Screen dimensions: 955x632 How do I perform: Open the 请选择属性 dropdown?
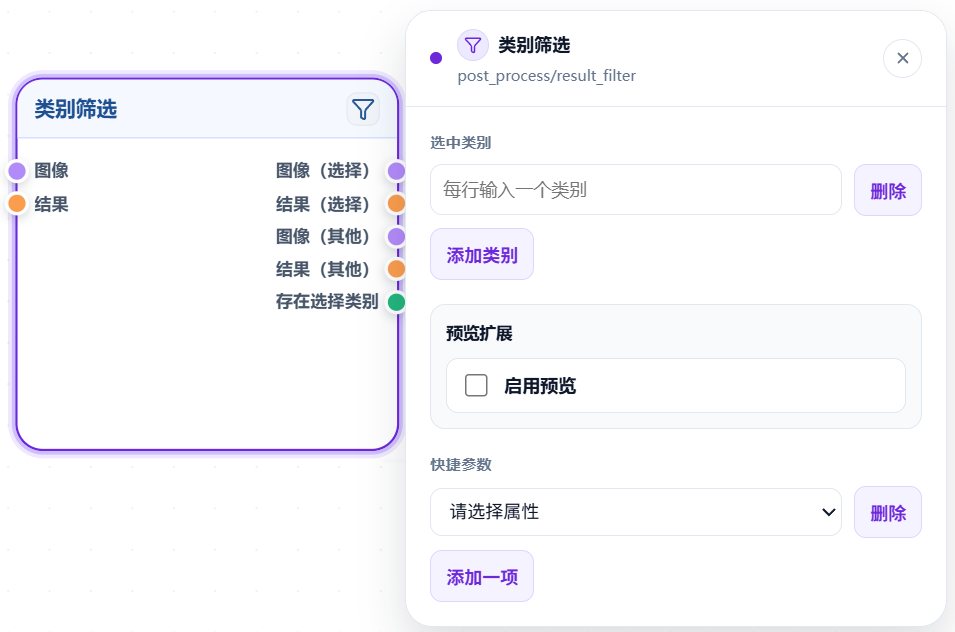pyautogui.click(x=636, y=512)
